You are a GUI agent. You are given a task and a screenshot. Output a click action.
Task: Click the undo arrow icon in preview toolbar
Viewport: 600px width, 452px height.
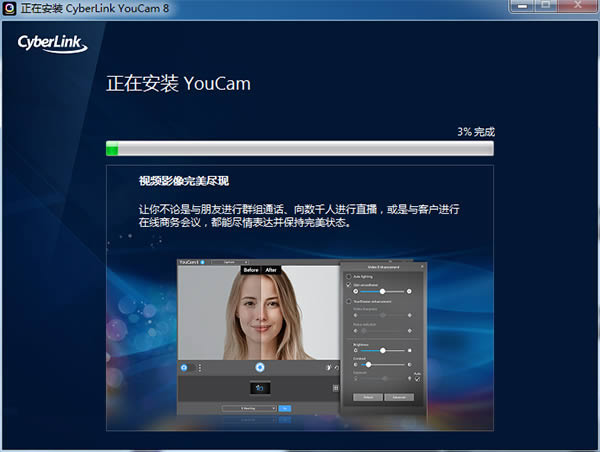[337, 367]
